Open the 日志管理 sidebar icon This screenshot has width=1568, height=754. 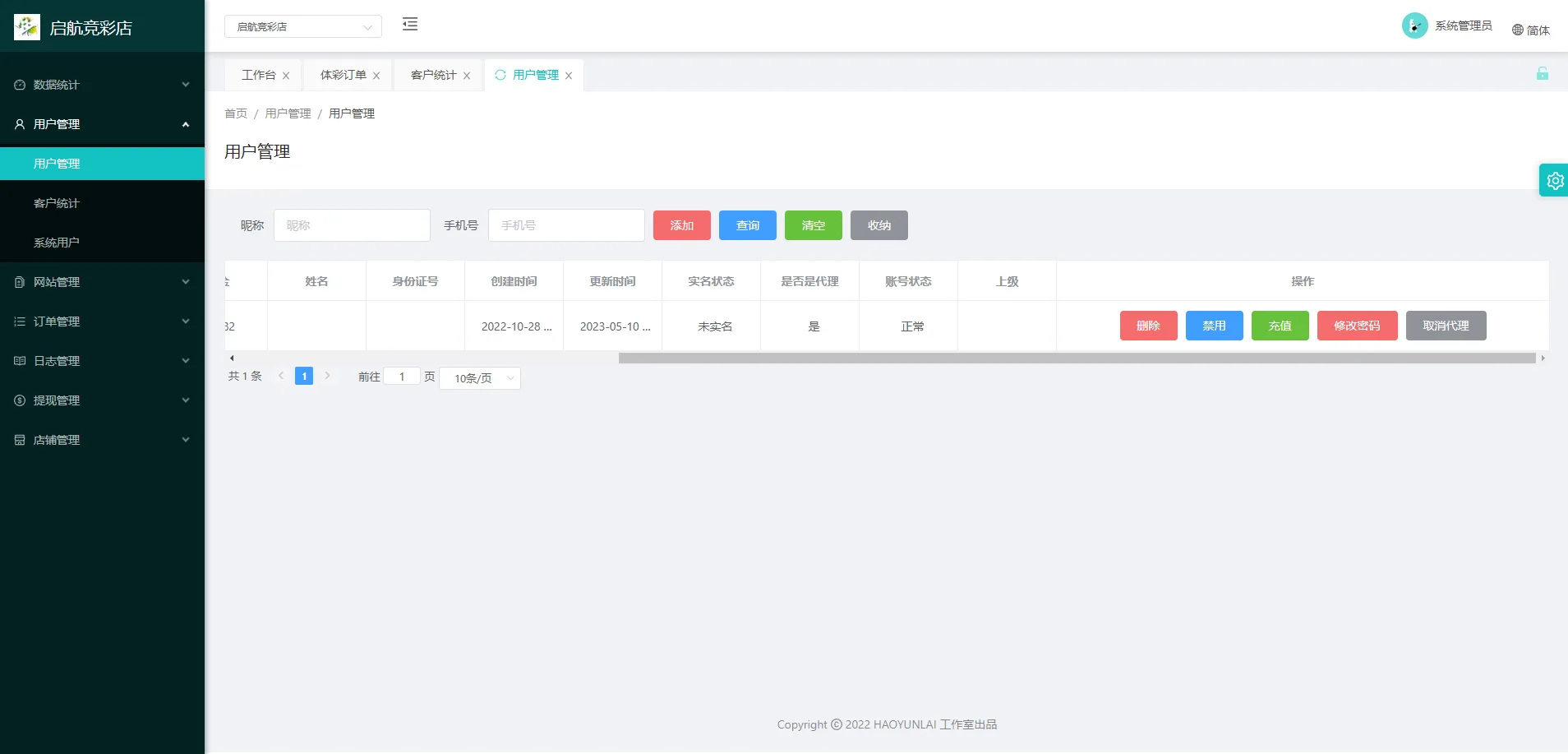tap(19, 361)
